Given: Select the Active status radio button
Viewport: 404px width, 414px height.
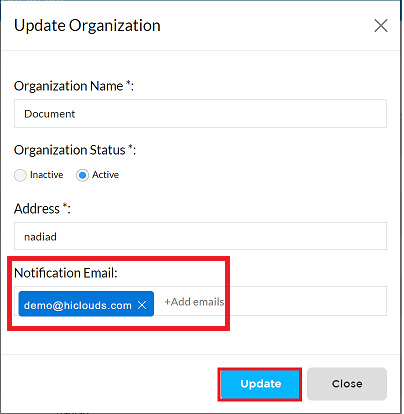Looking at the screenshot, I should (x=82, y=175).
